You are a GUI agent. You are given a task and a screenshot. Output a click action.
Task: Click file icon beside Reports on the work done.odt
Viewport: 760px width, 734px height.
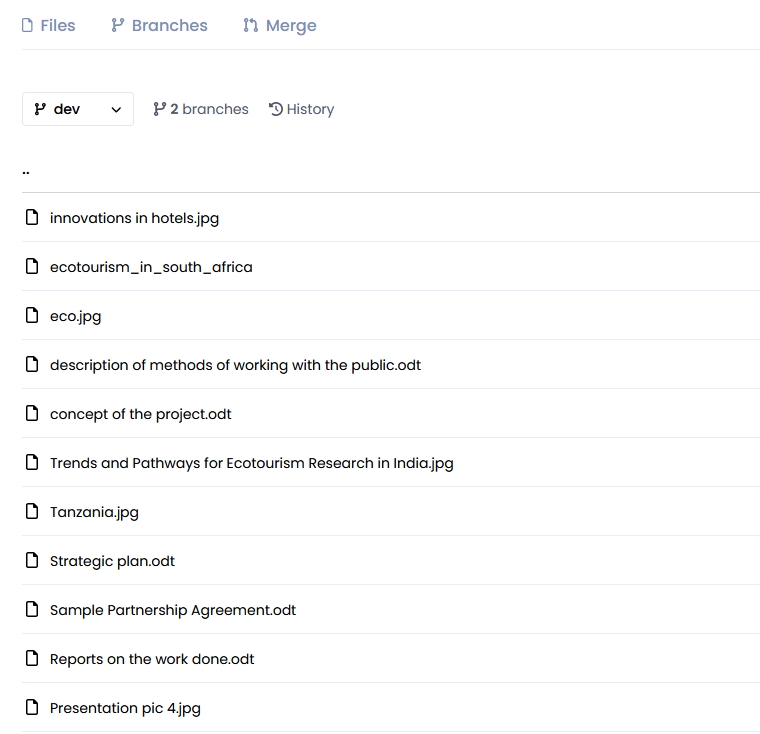[x=32, y=659]
